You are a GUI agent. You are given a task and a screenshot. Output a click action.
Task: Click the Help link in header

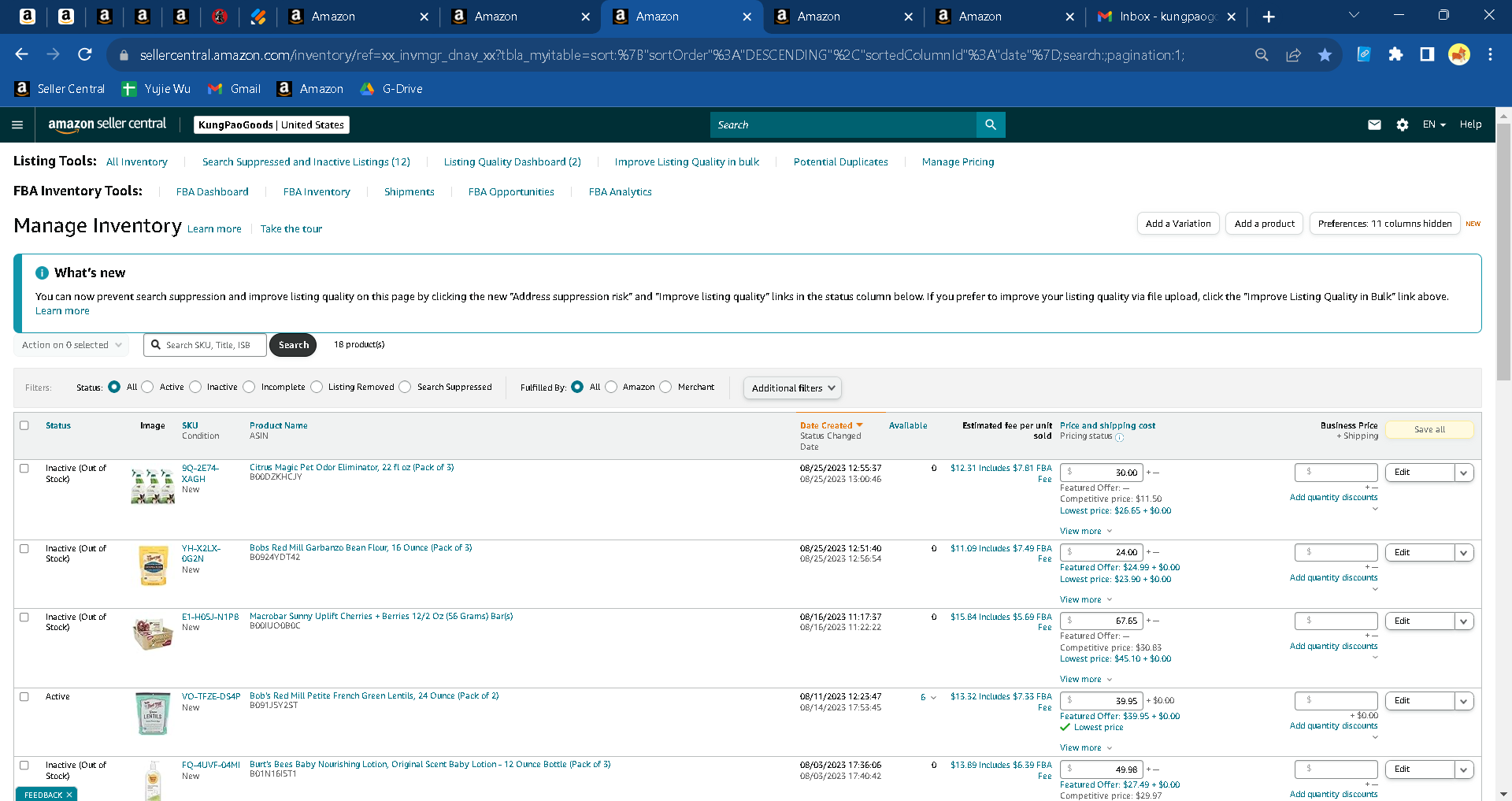coord(1470,124)
